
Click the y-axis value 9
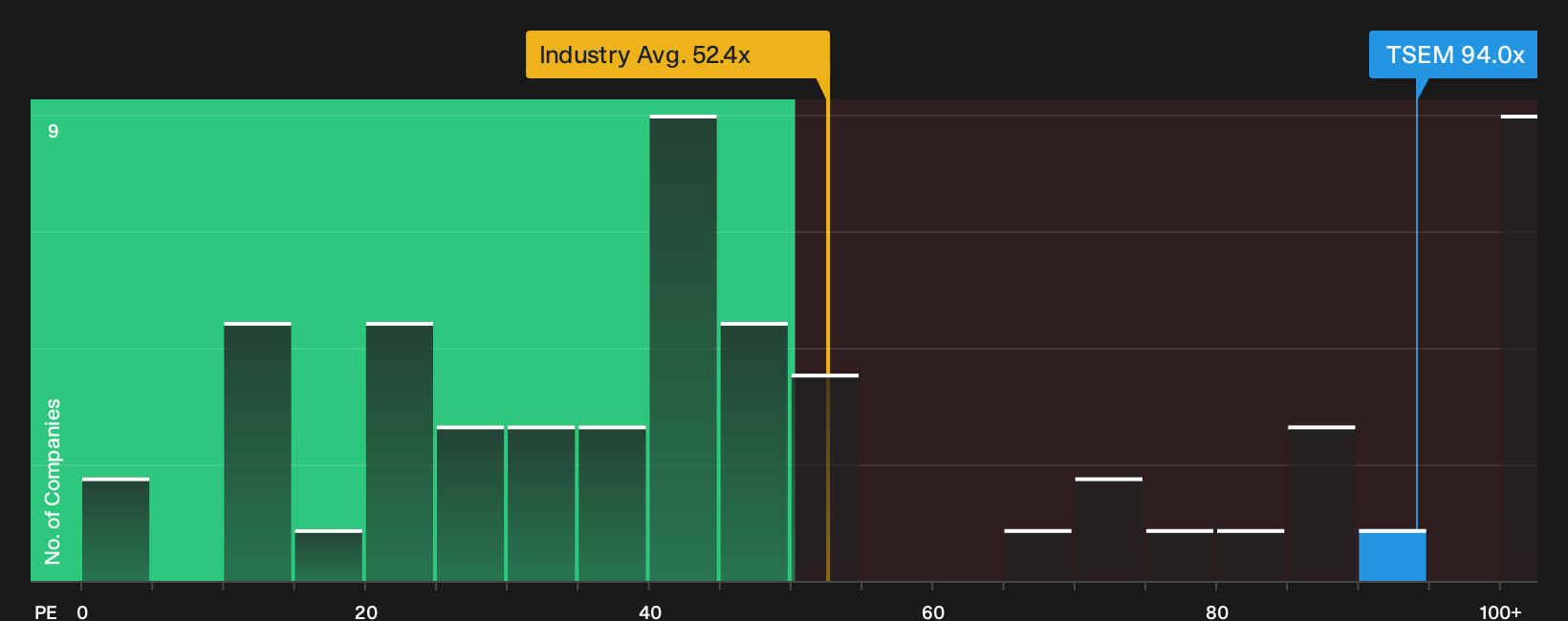(x=54, y=131)
